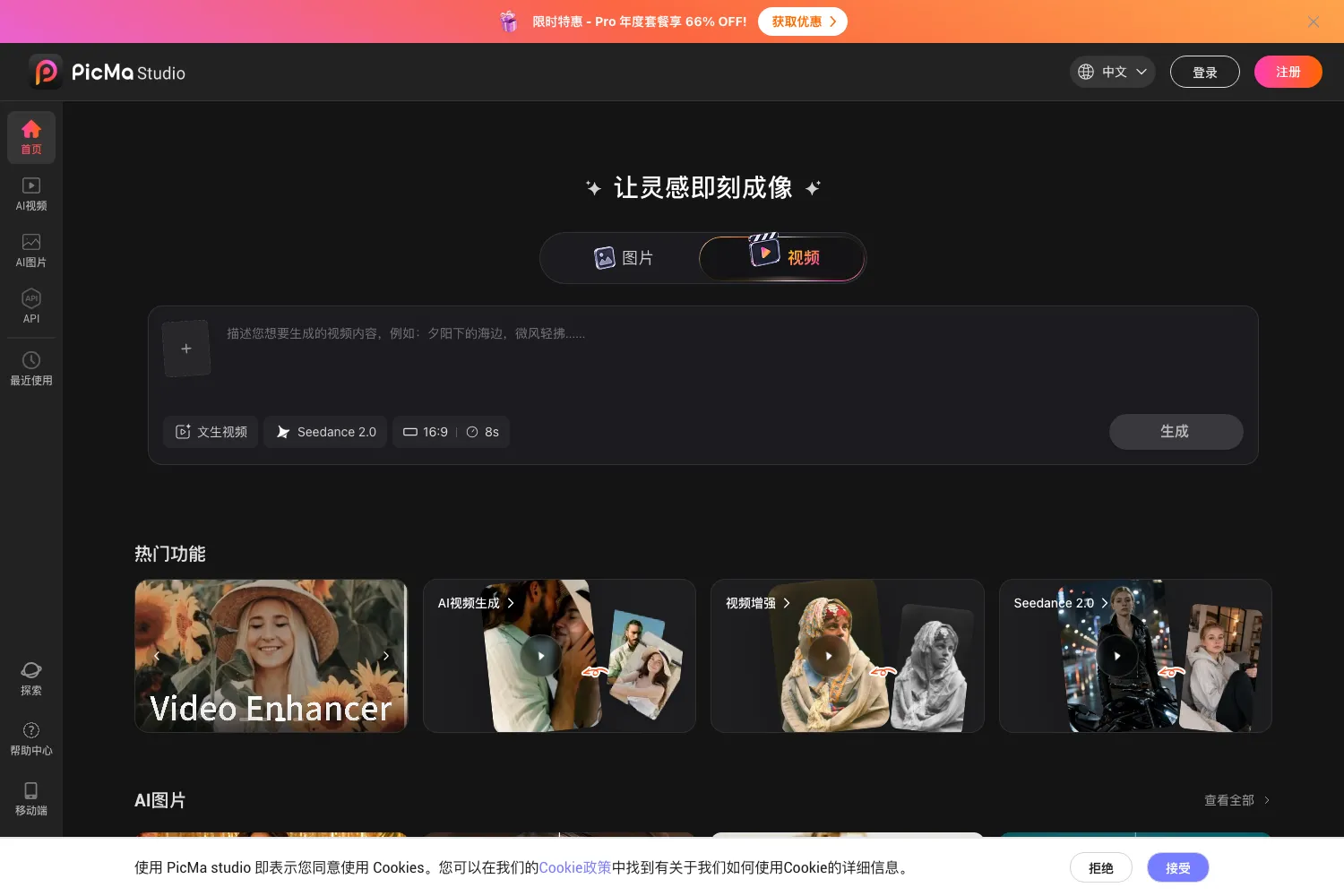Go to 首页 home tab
The width and height of the screenshot is (1344, 896).
(31, 137)
